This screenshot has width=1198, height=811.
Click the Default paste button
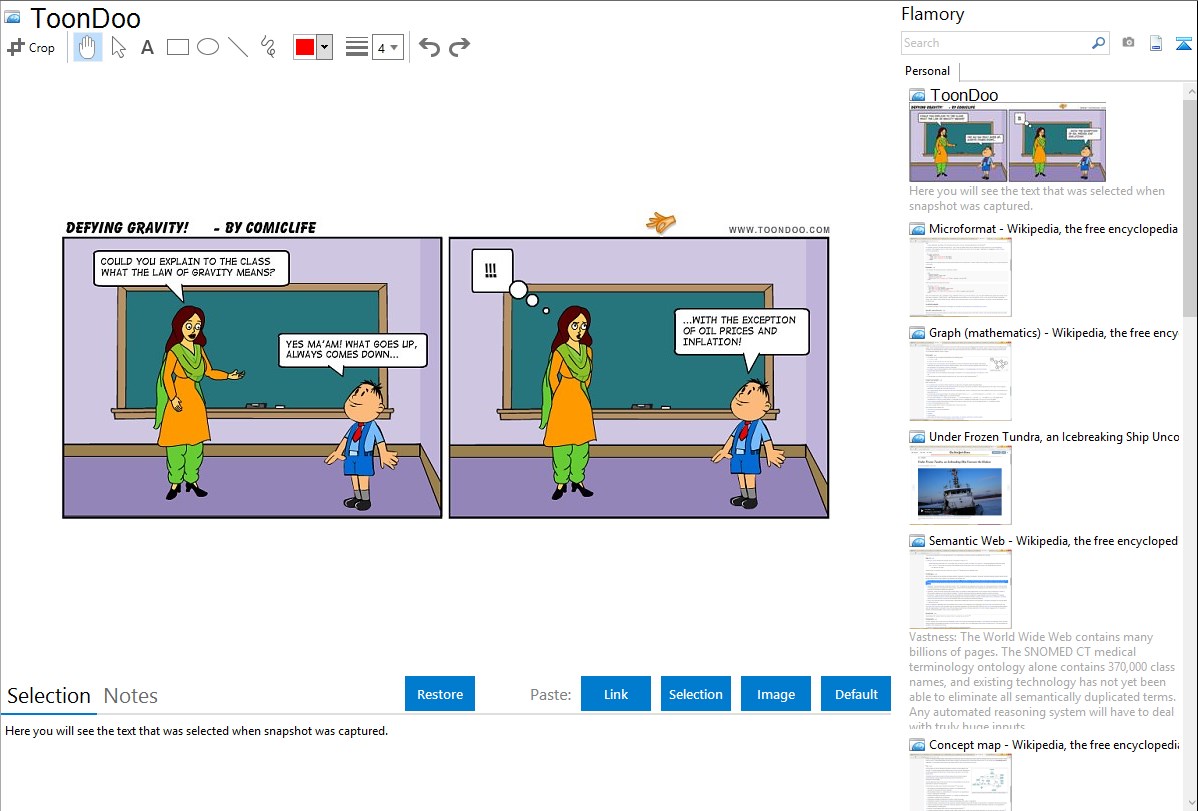click(856, 693)
